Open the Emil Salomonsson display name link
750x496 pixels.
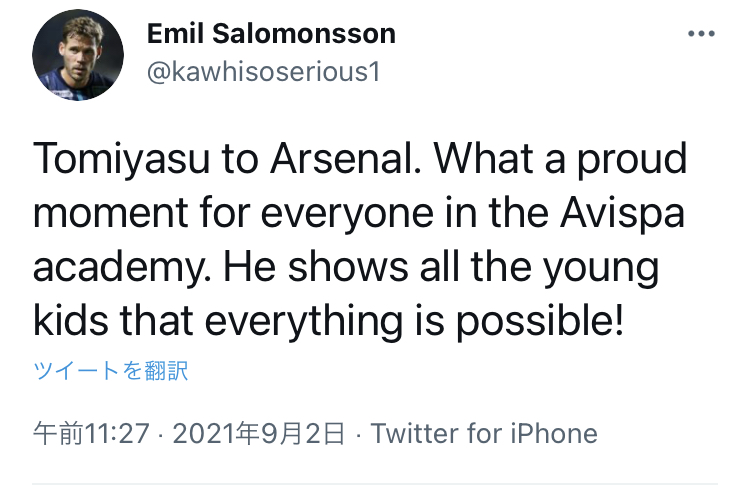(x=271, y=34)
